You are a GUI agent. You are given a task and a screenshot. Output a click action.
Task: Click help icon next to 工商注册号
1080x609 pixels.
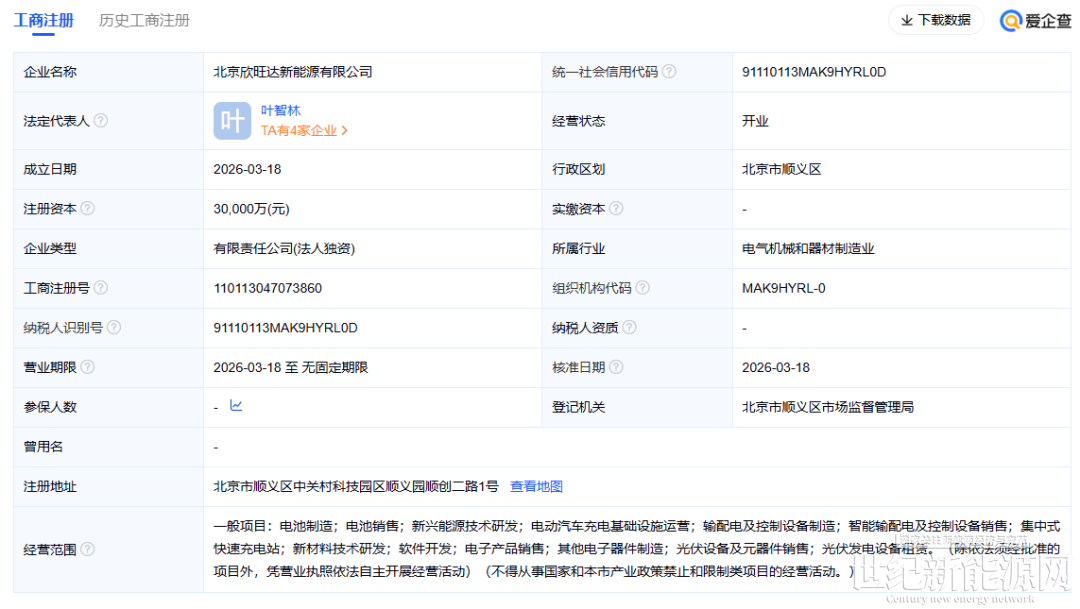click(x=100, y=288)
